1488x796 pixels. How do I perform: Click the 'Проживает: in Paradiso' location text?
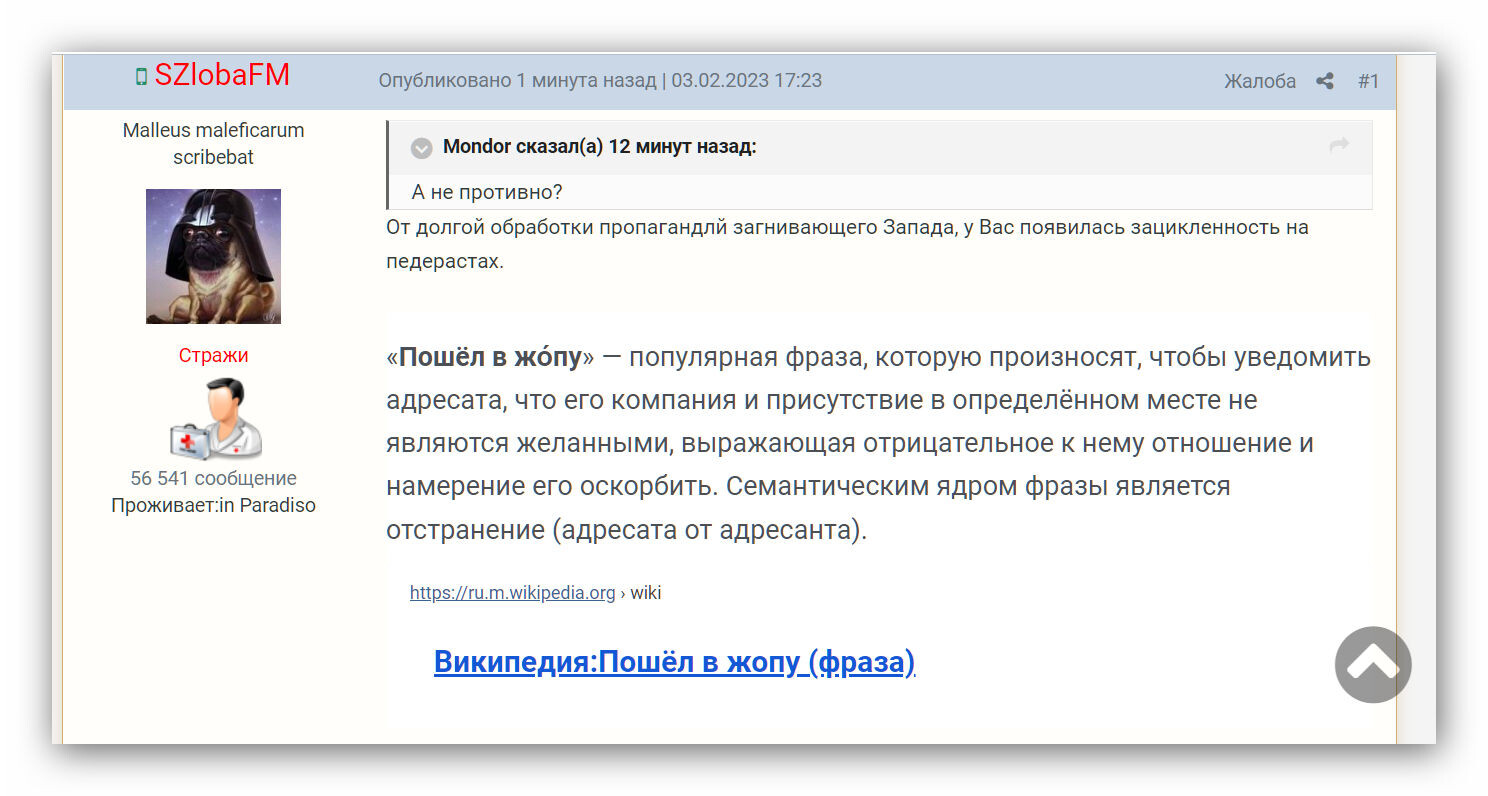point(213,505)
